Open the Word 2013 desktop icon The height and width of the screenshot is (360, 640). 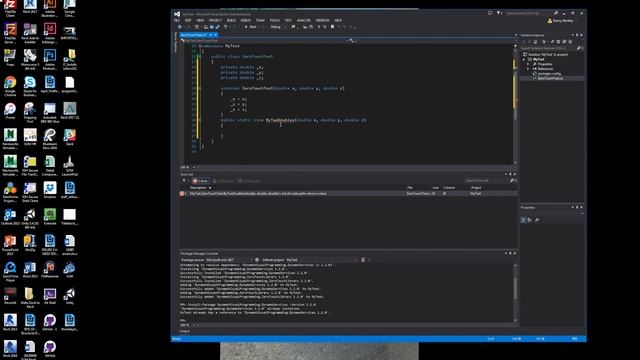click(x=30, y=269)
